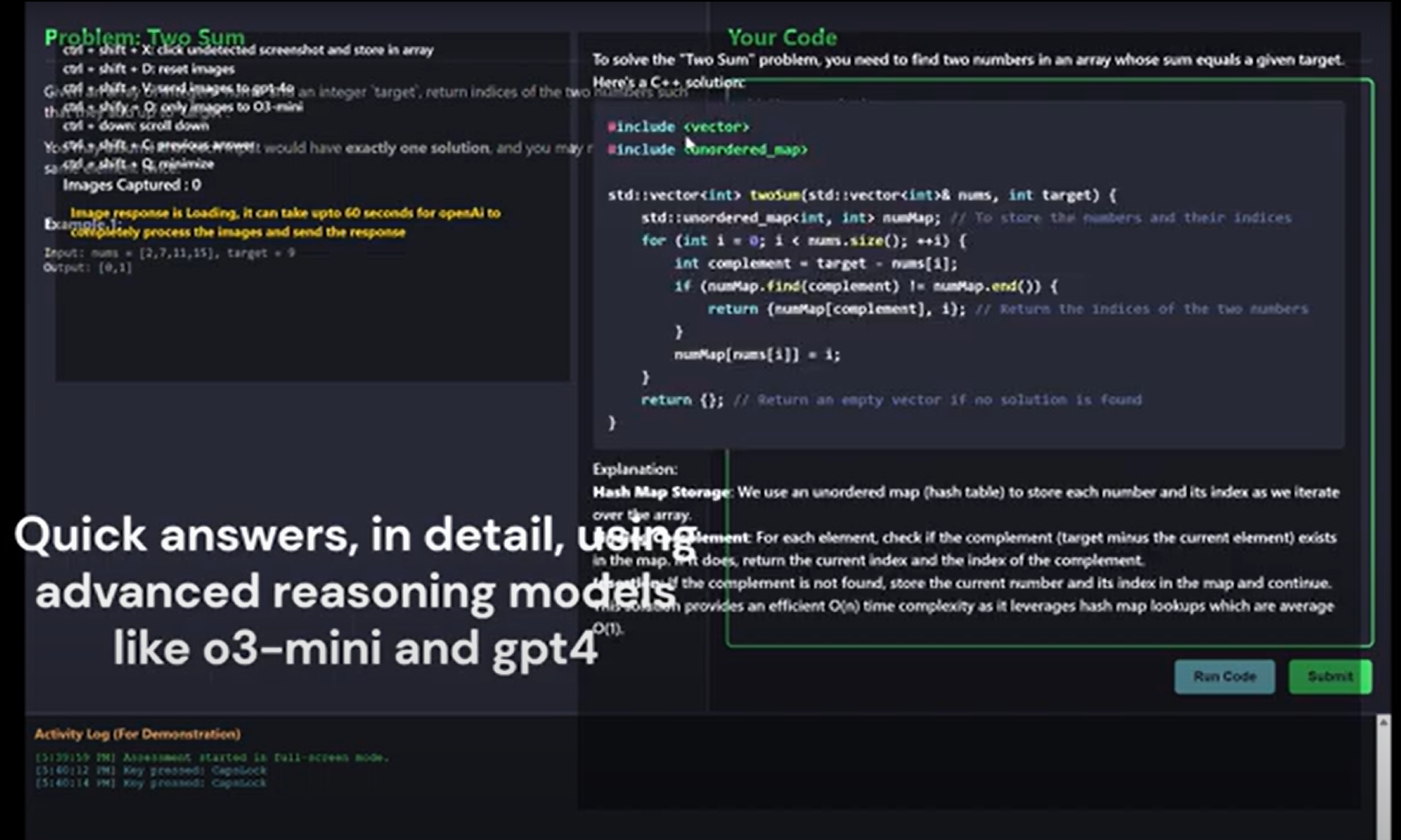1401x840 pixels.
Task: Click the '#include <vector>' code line
Action: [x=678, y=127]
